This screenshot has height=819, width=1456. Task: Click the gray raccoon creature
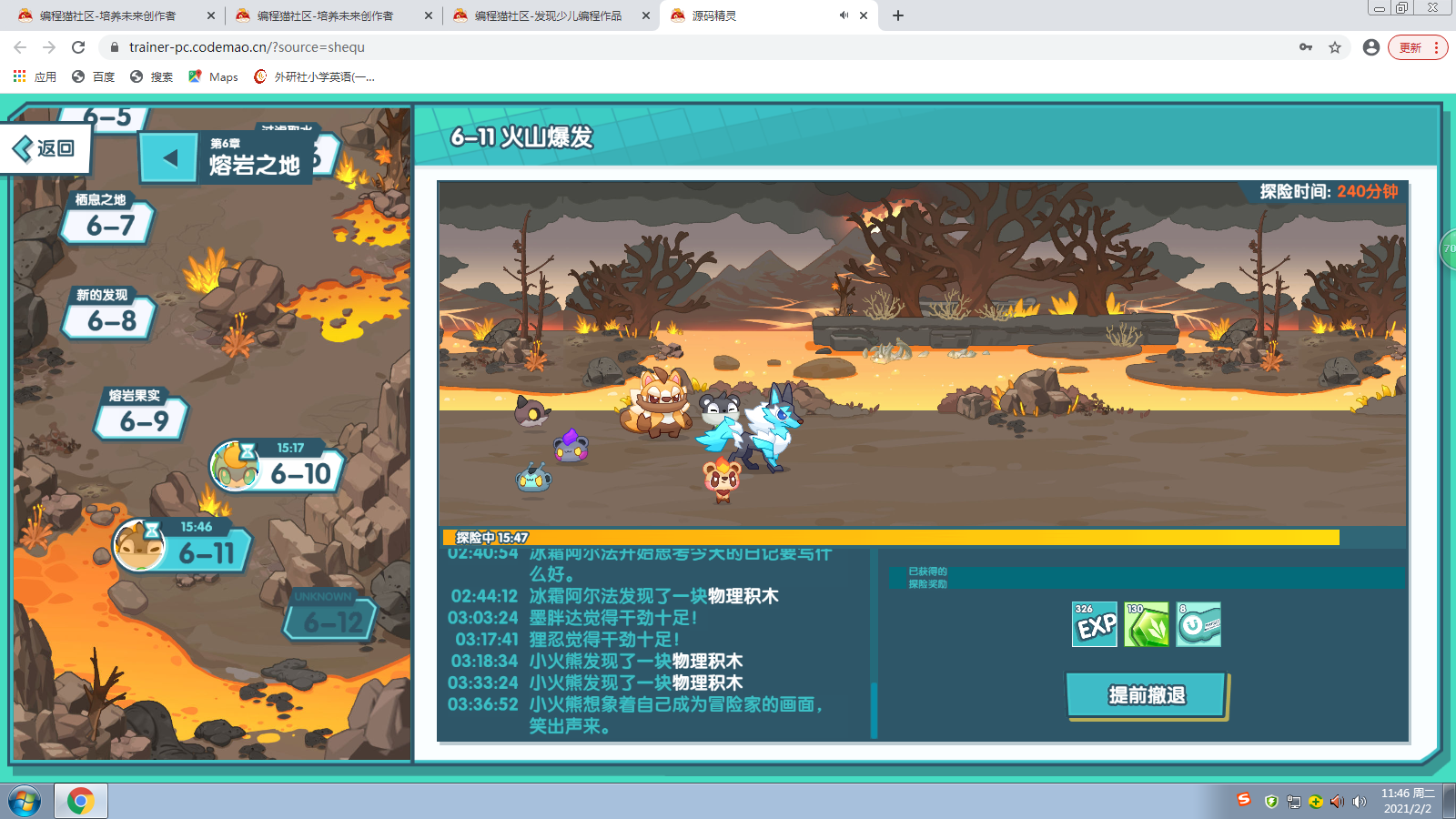click(x=719, y=406)
